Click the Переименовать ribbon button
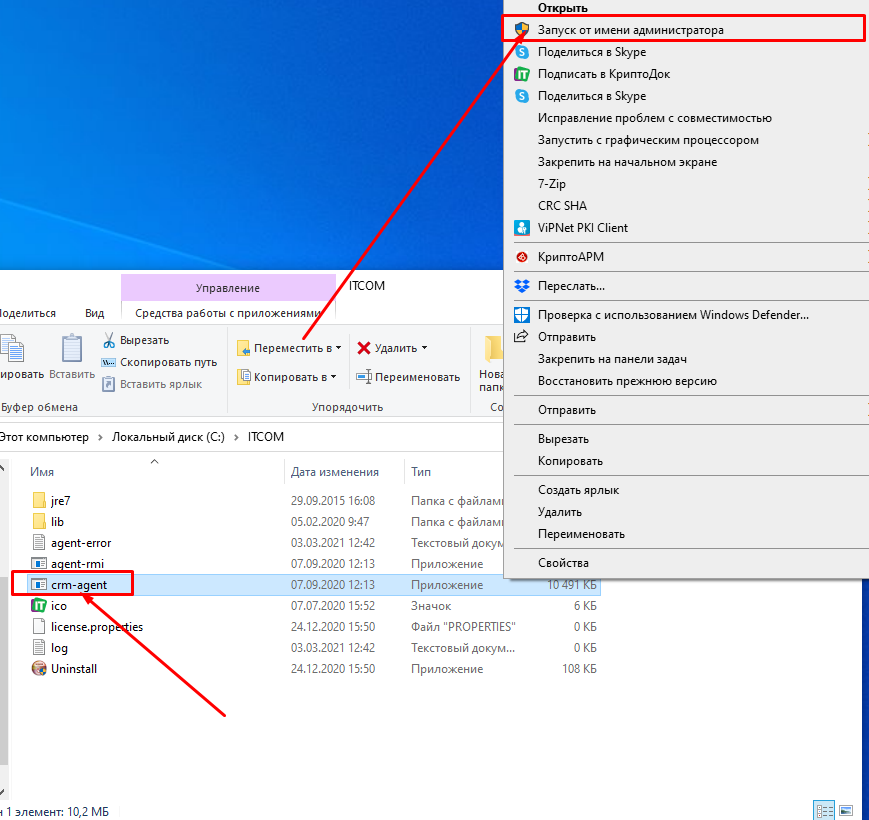The height and width of the screenshot is (820, 869). coord(408,377)
